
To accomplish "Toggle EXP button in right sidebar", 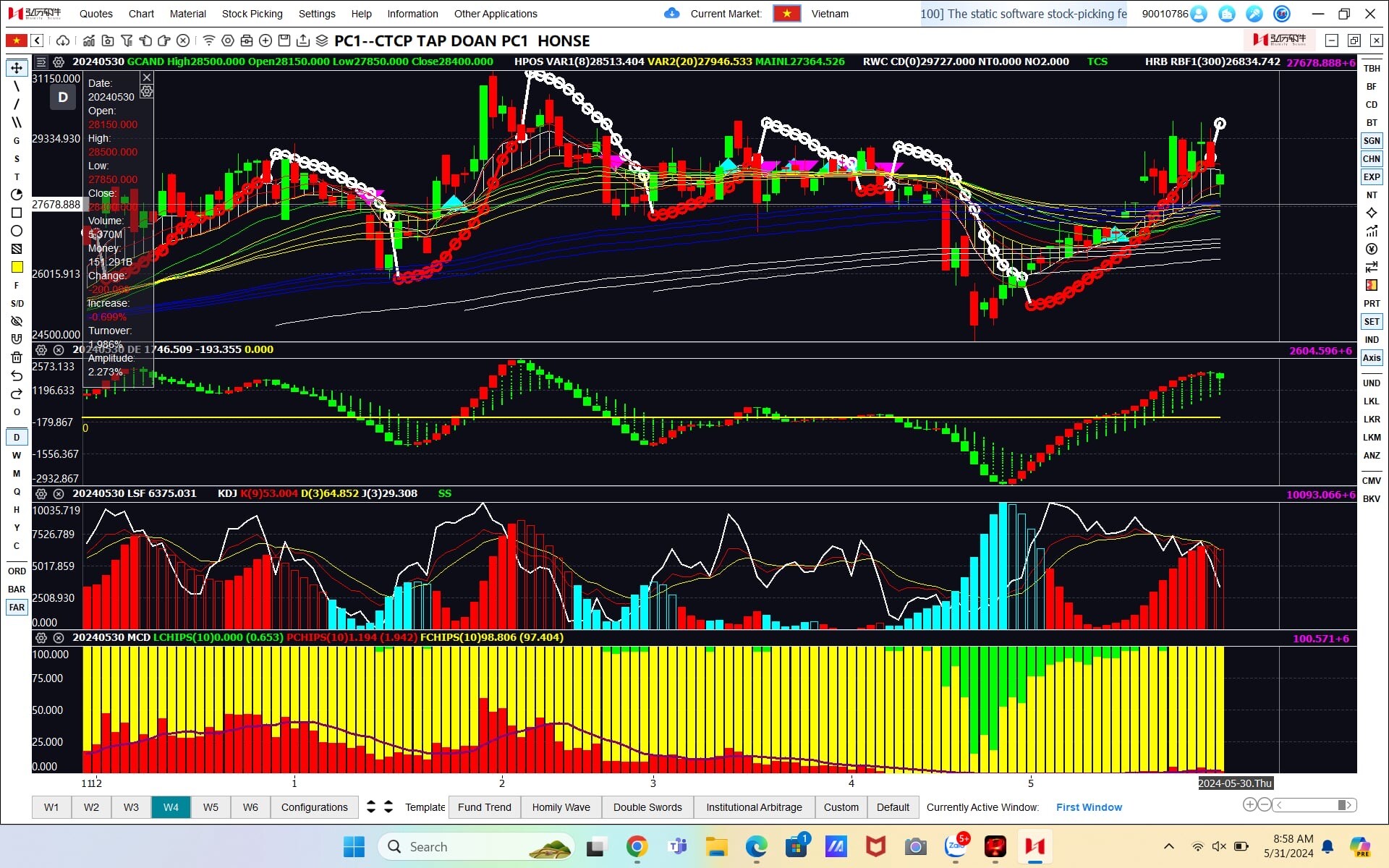I will tap(1372, 176).
